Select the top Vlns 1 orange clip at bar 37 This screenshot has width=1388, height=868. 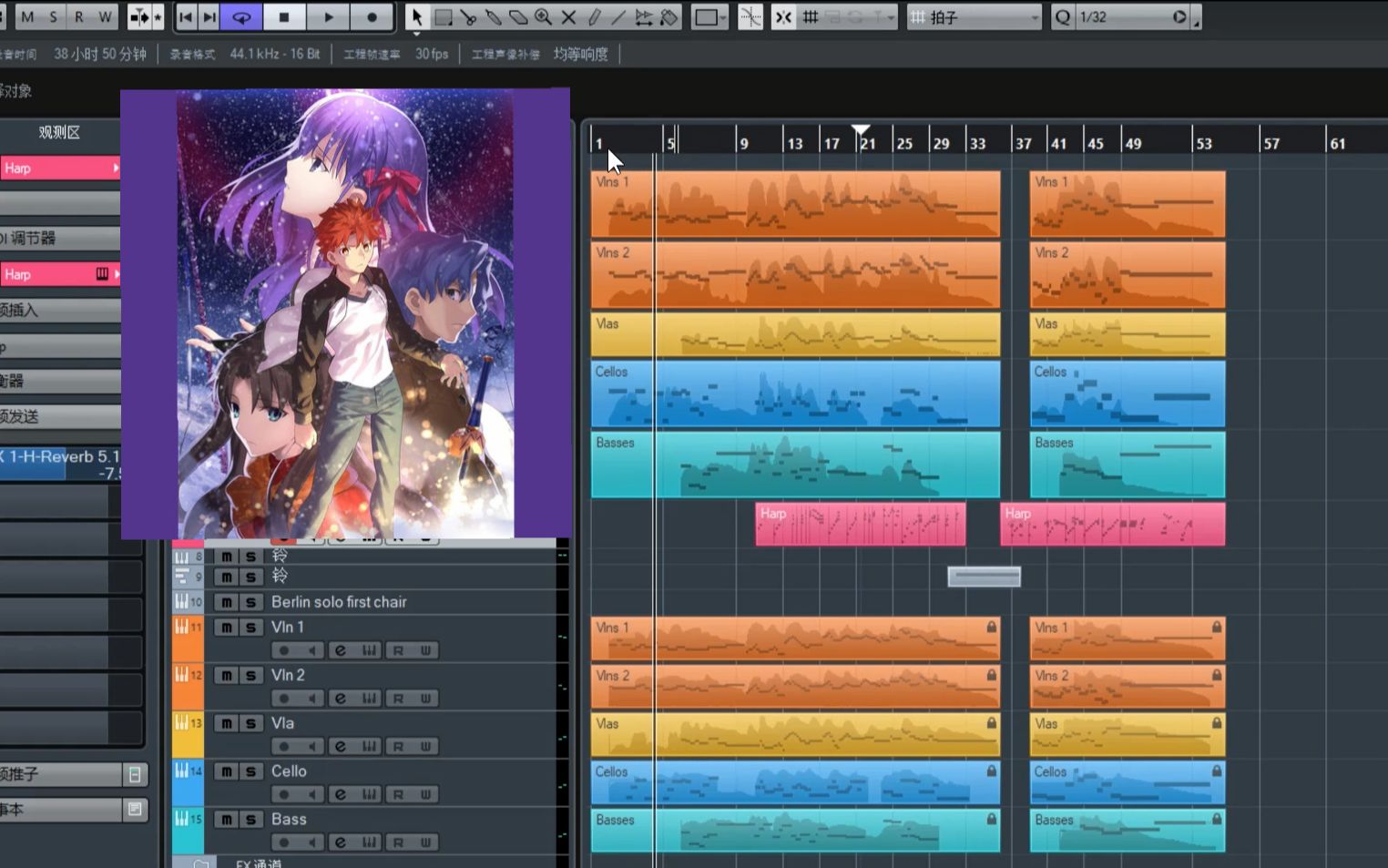(1128, 204)
